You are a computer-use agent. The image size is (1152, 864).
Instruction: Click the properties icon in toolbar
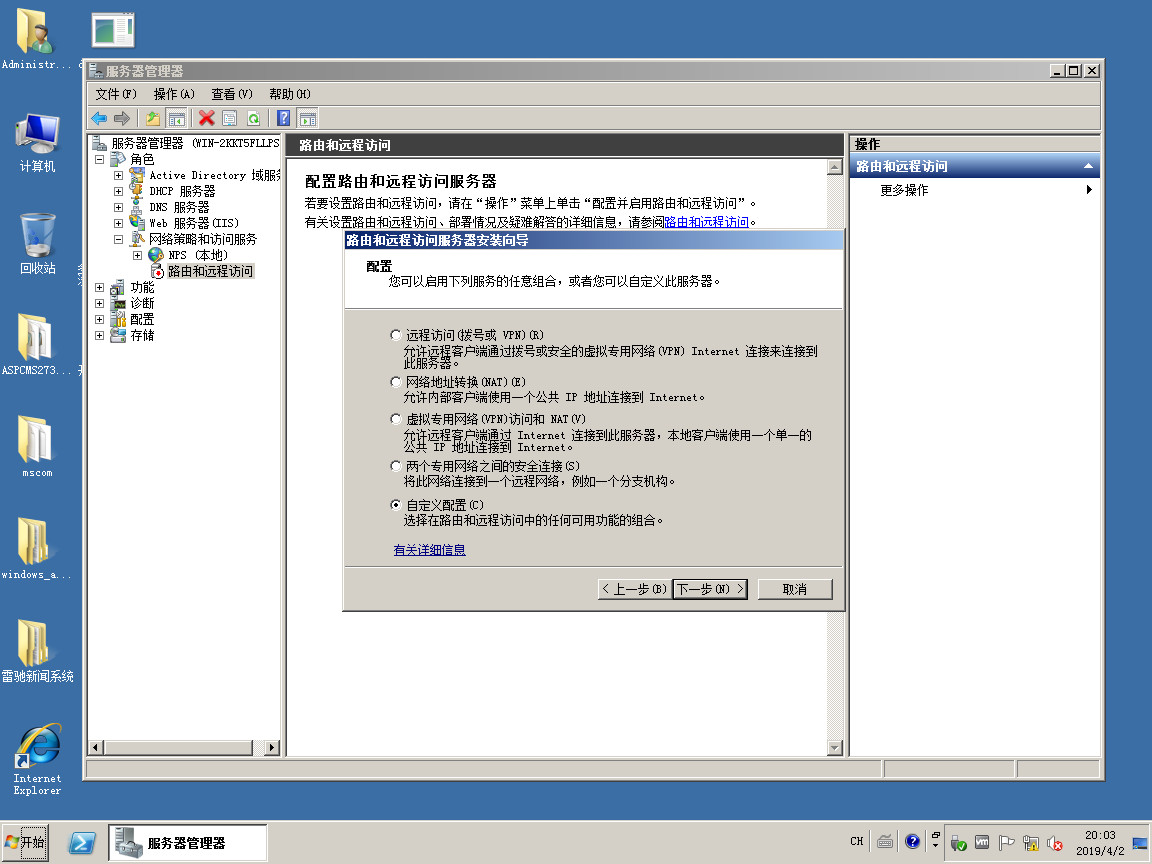[229, 118]
